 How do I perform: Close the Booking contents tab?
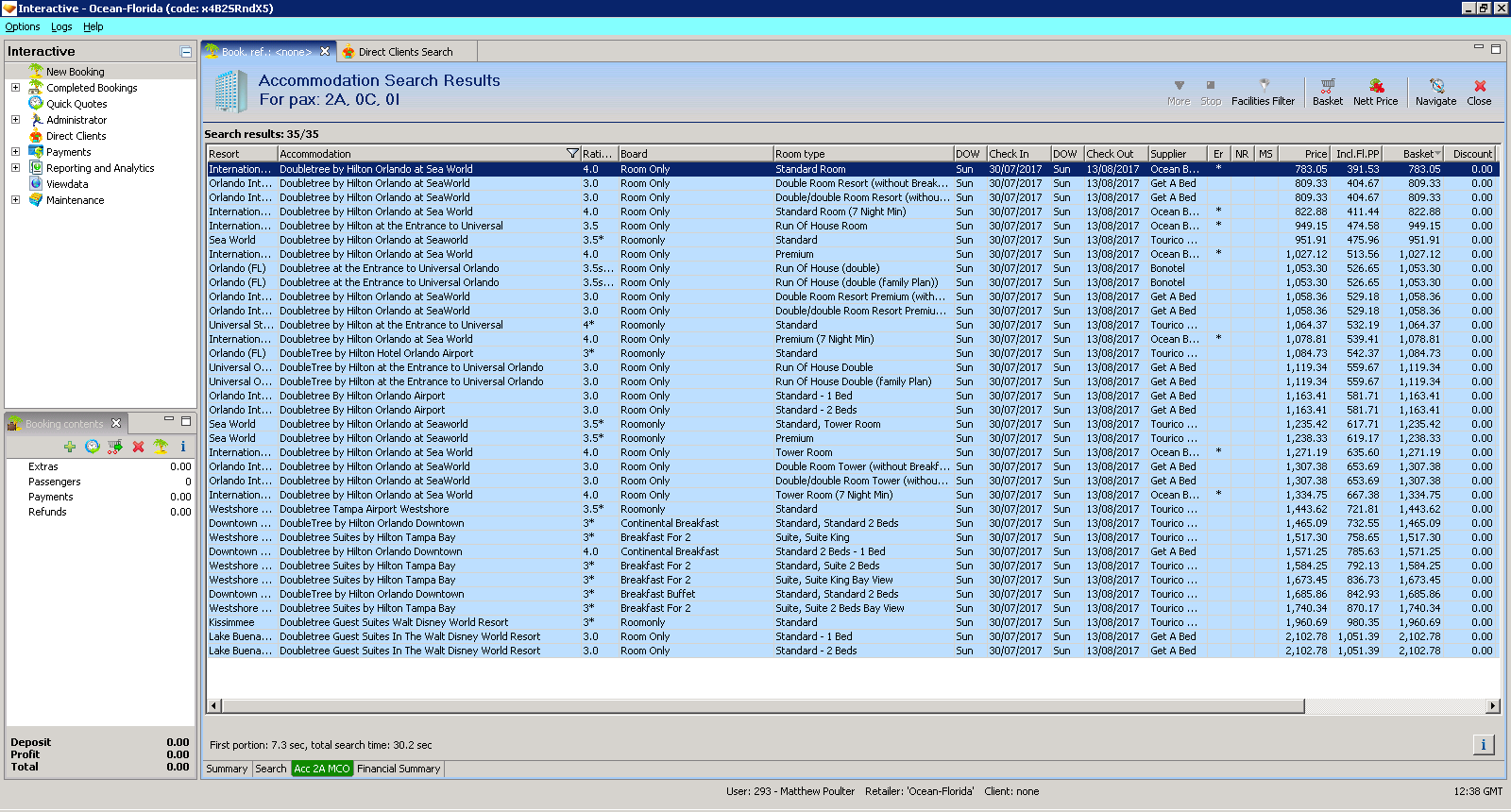pos(116,423)
